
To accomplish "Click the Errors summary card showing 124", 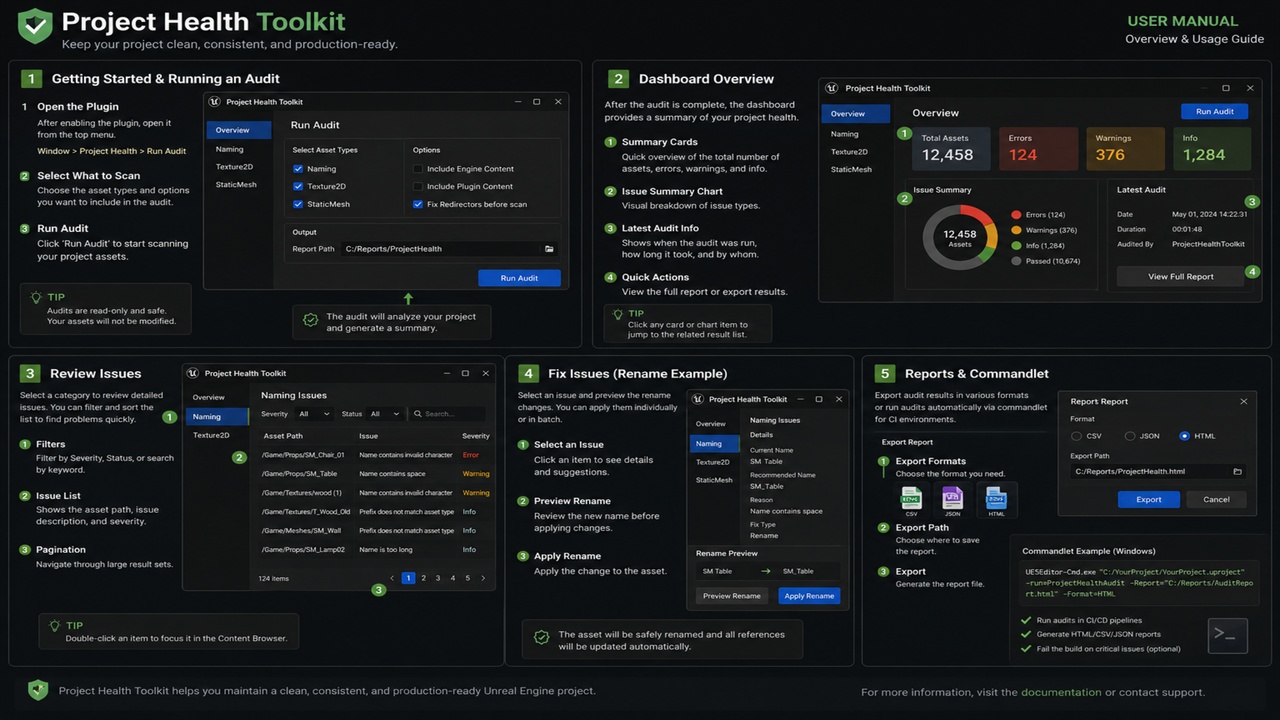I will tap(1037, 148).
